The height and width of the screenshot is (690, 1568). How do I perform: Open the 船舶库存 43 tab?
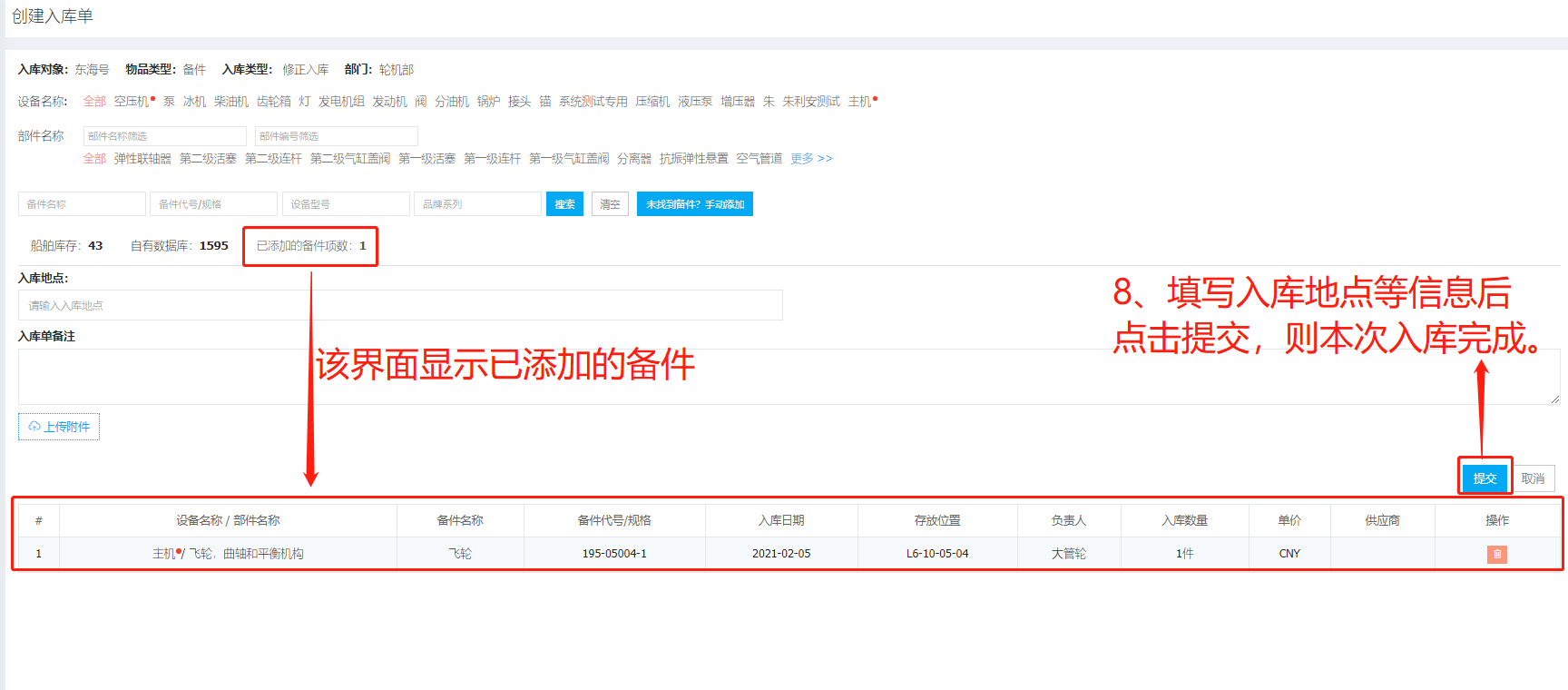pyautogui.click(x=66, y=246)
